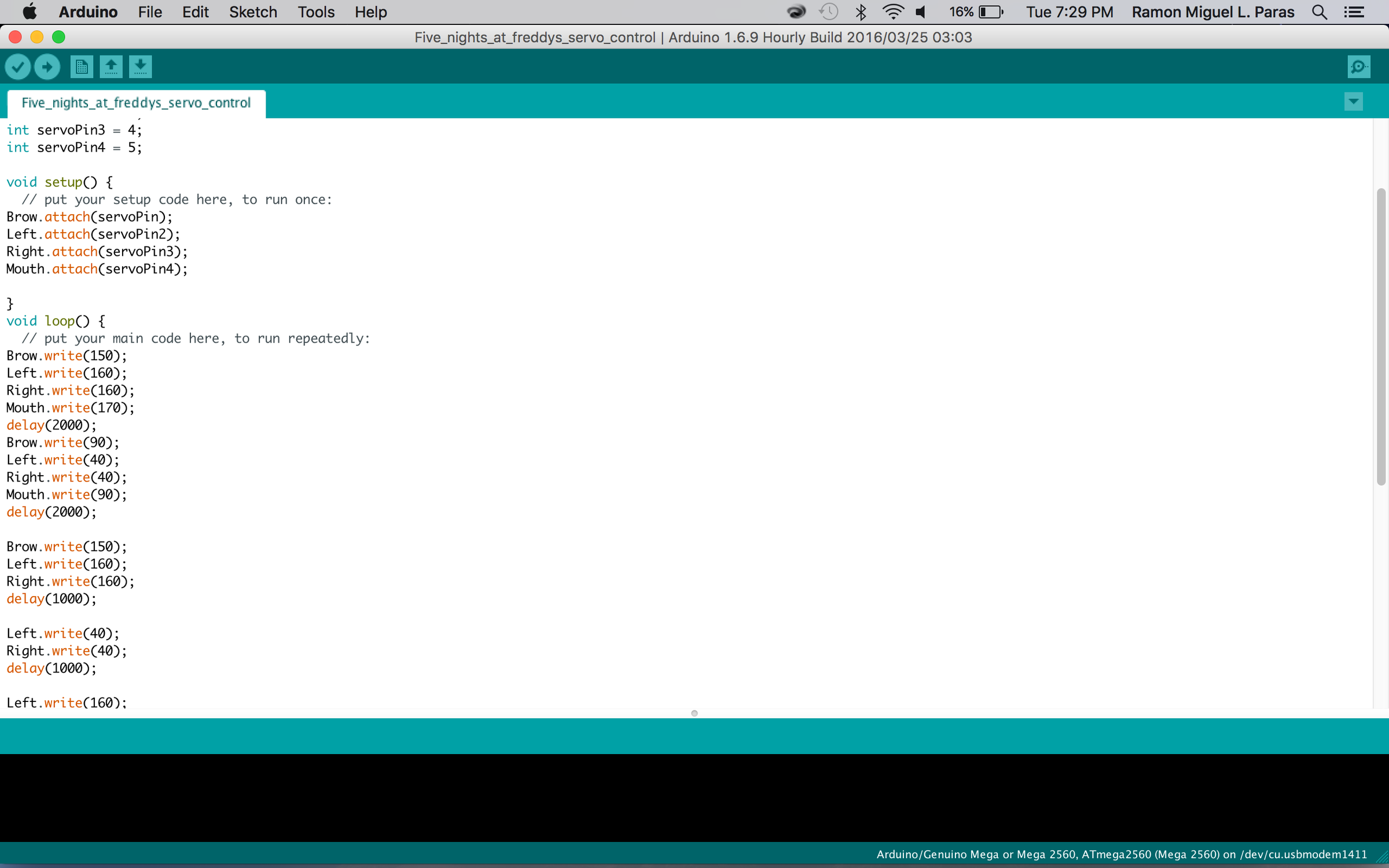Open Spotlight search in menu bar
Viewport: 1389px width, 868px height.
coord(1320,12)
